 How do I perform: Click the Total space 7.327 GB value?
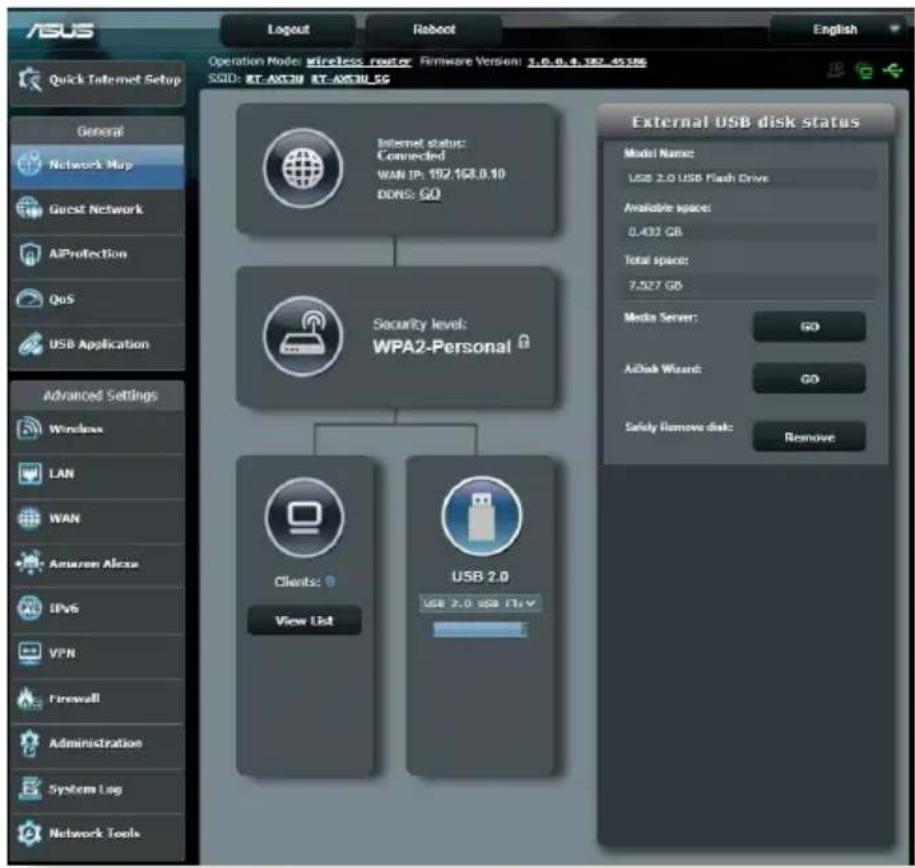[749, 285]
